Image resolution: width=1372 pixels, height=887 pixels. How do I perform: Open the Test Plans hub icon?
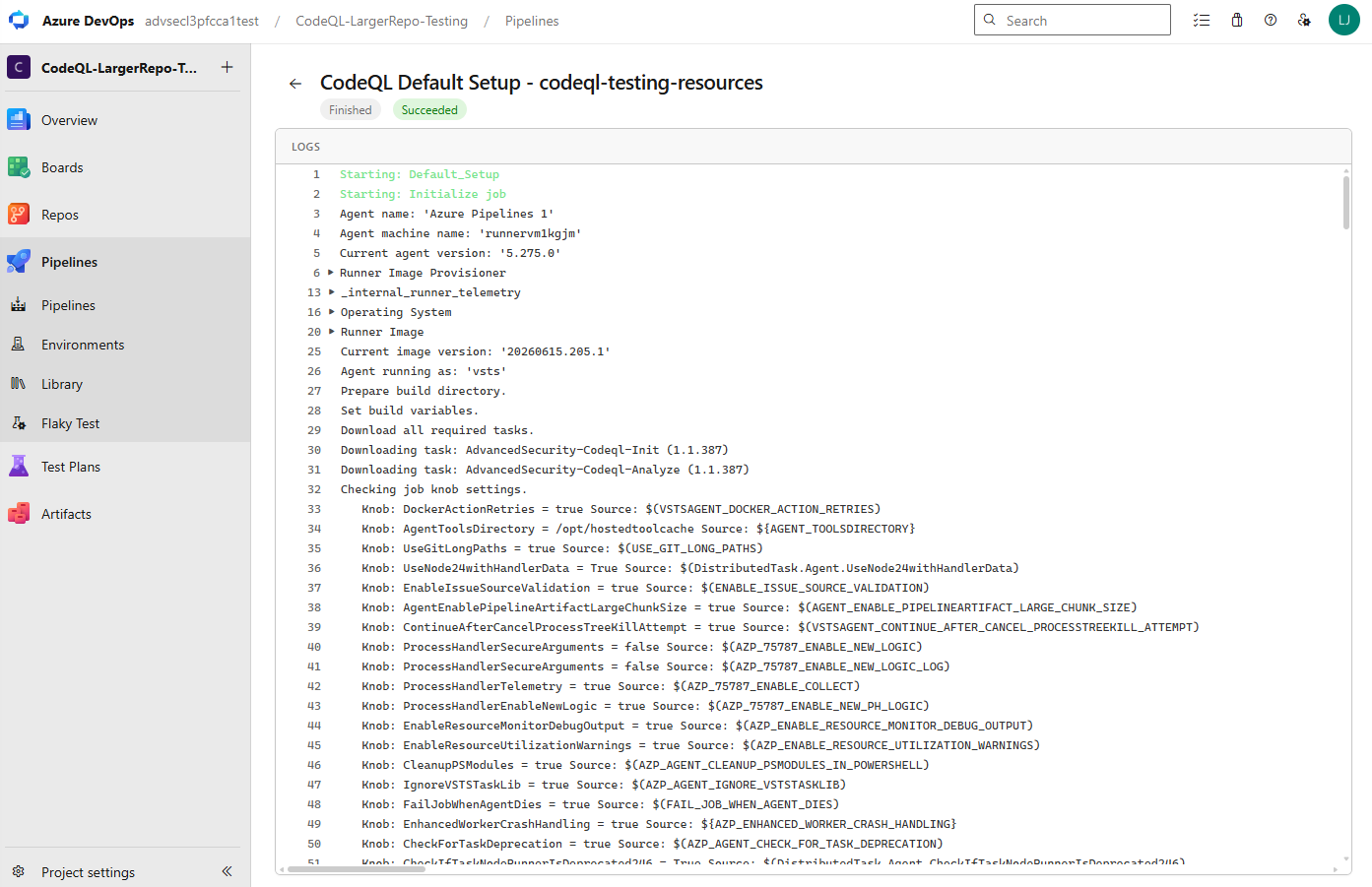pos(19,467)
